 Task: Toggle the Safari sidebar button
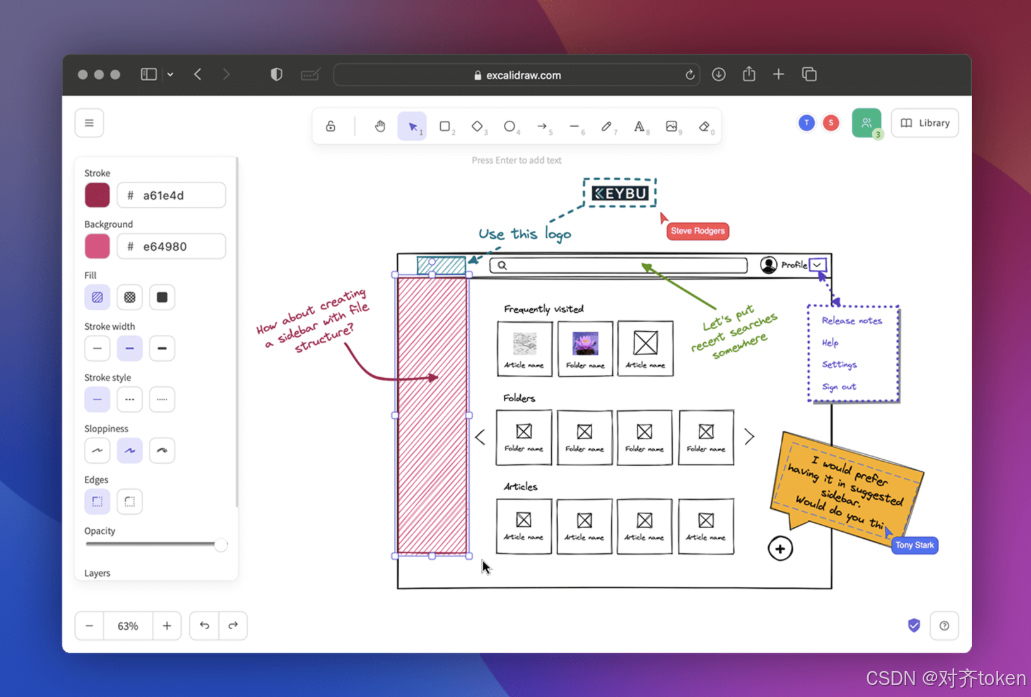149,74
